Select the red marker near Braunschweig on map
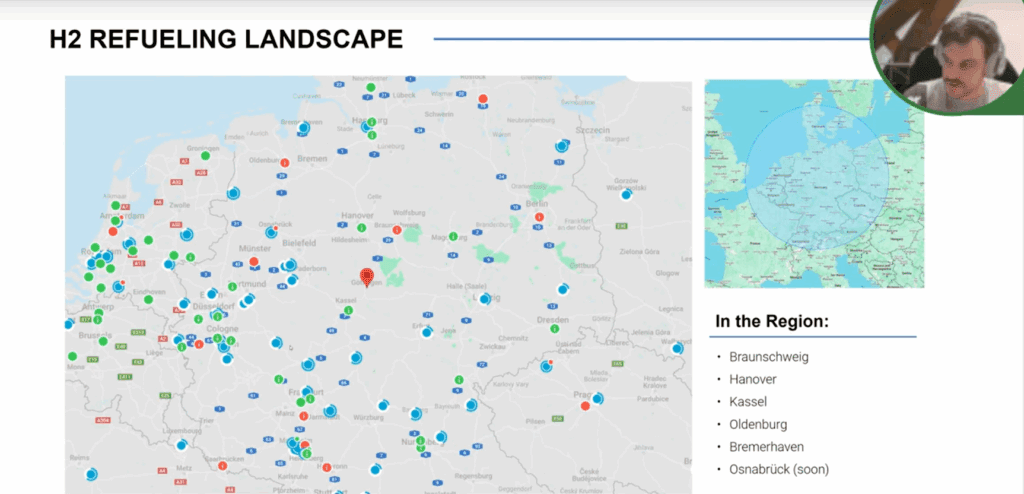1024x494 pixels. pyautogui.click(x=397, y=230)
